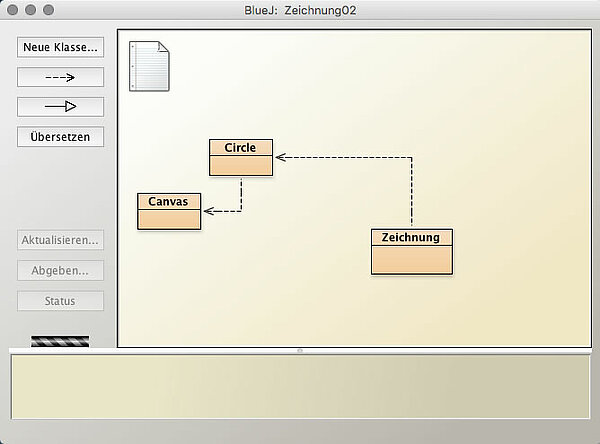600x444 pixels.
Task: Select the Circle class box
Action: pos(240,157)
